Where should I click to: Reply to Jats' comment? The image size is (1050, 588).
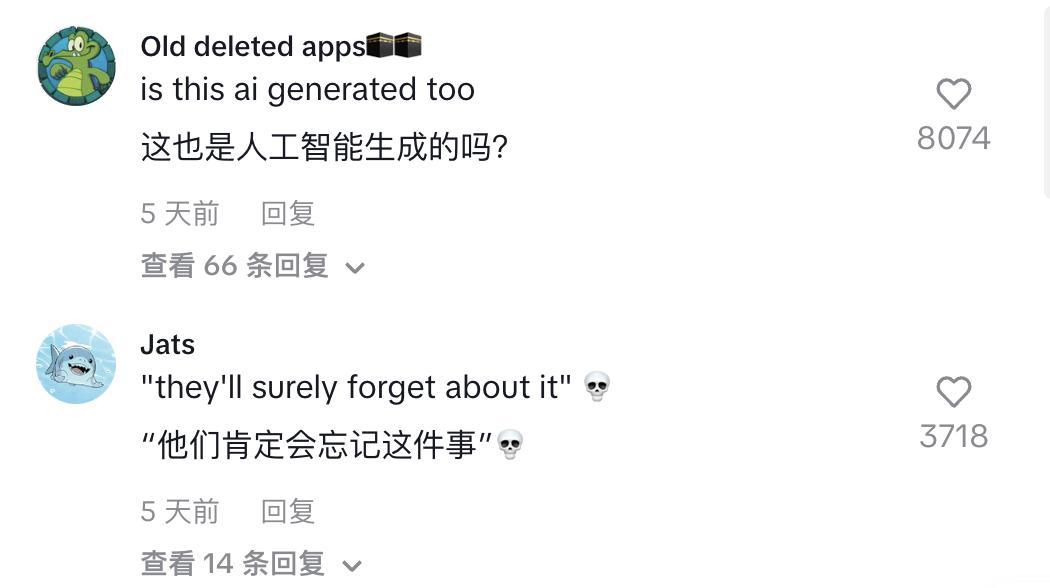288,512
